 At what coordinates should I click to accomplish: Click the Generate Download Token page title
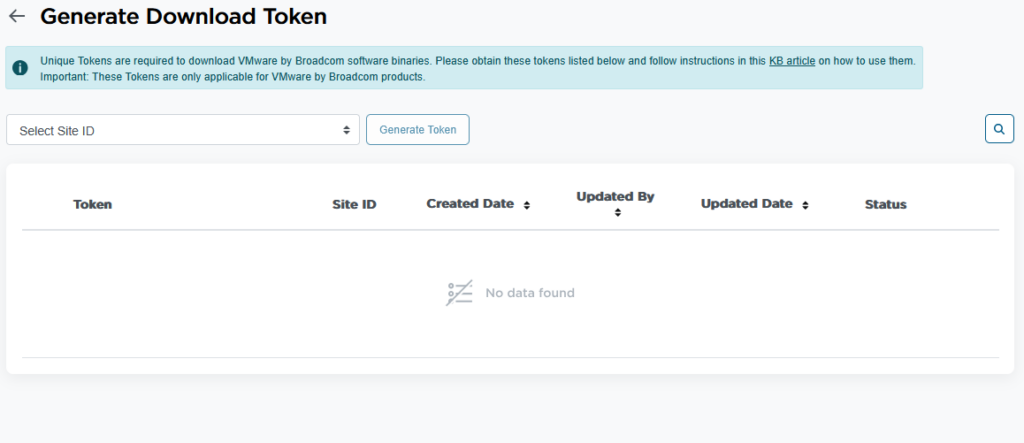click(x=183, y=17)
